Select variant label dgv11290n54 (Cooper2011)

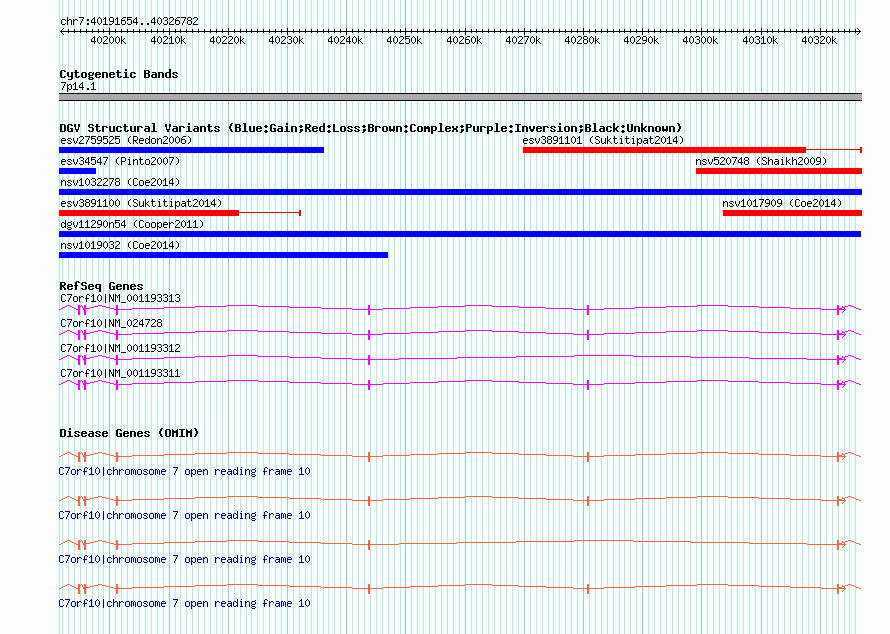(x=132, y=224)
